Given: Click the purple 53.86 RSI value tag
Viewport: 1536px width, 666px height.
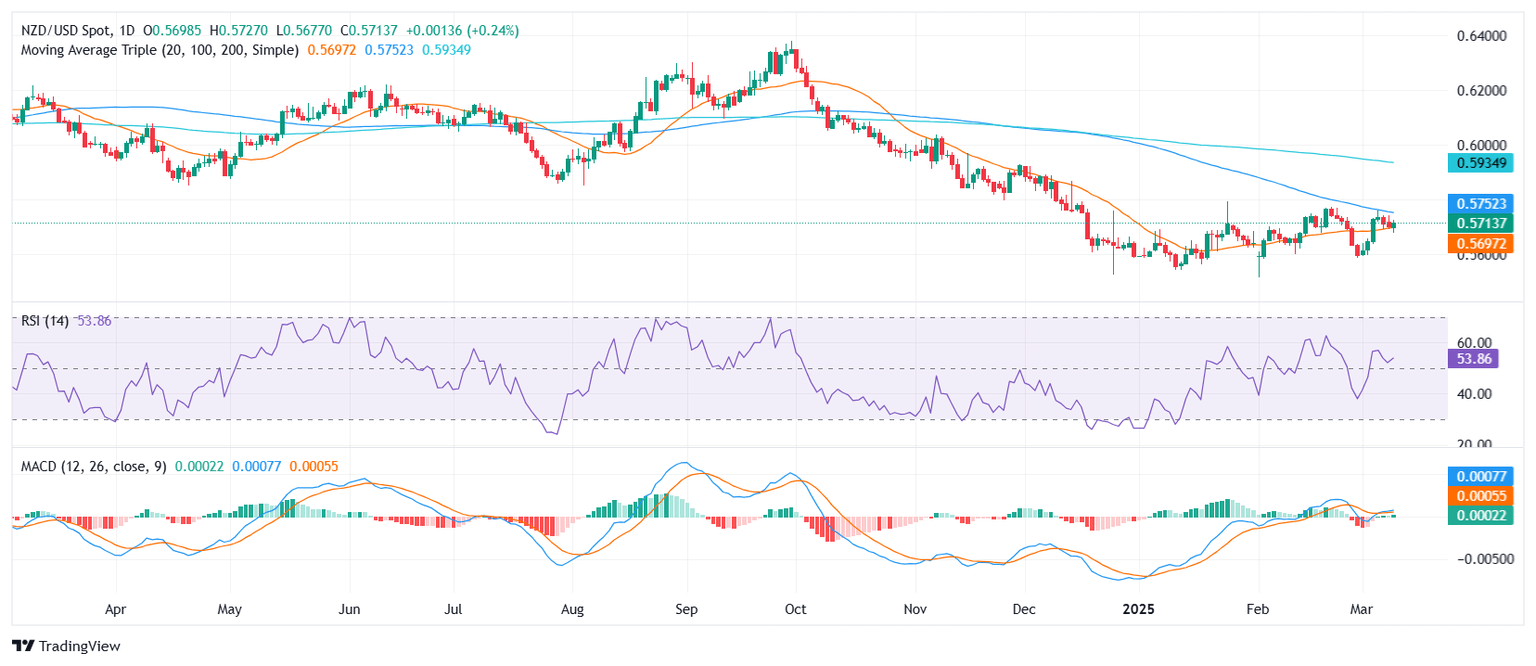Looking at the screenshot, I should click(x=1474, y=357).
